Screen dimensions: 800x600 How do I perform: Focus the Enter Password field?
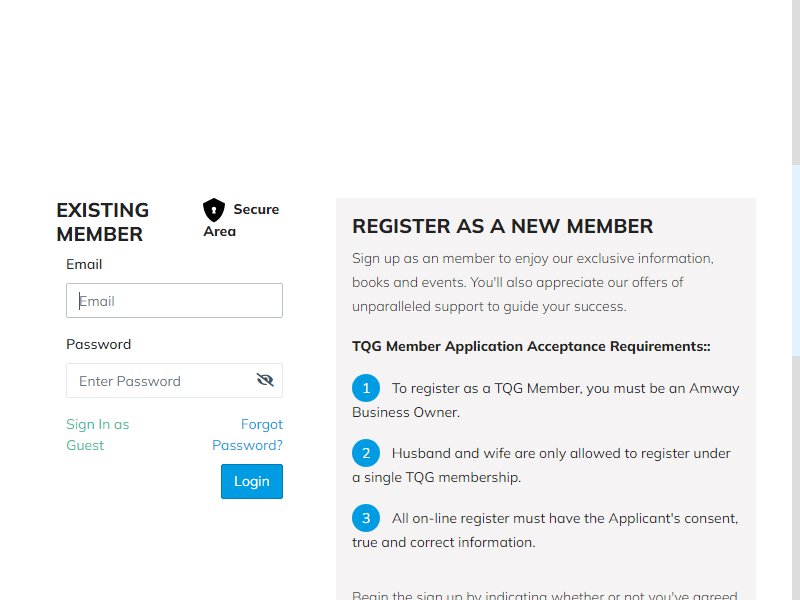[x=174, y=381]
